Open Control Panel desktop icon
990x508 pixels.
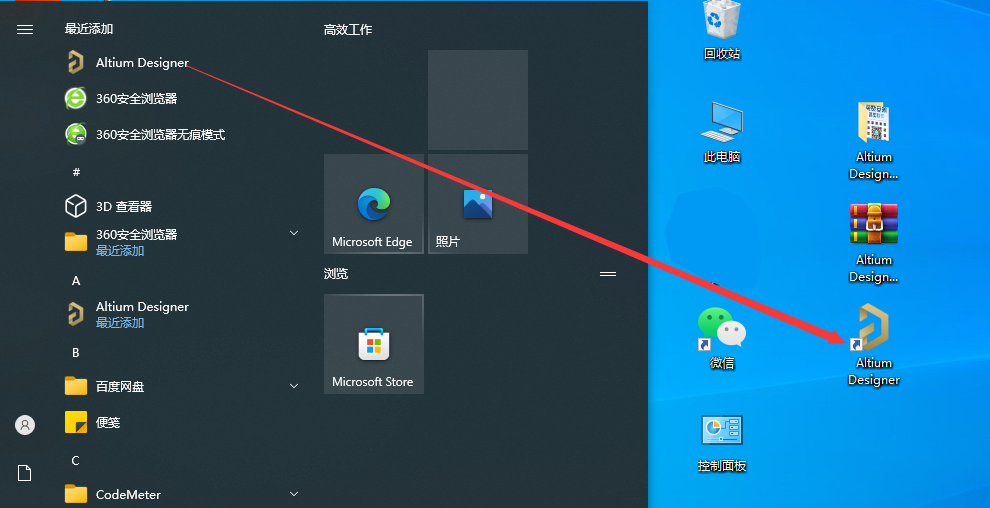point(721,440)
